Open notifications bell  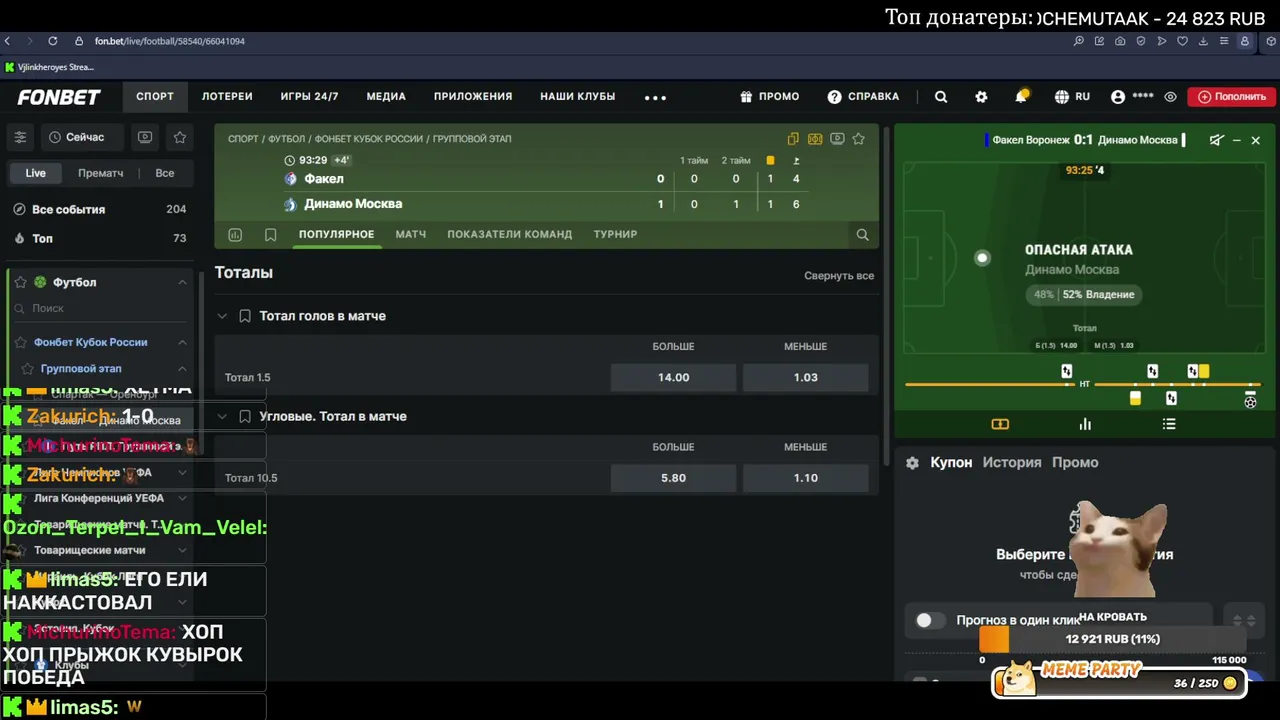(x=1021, y=97)
